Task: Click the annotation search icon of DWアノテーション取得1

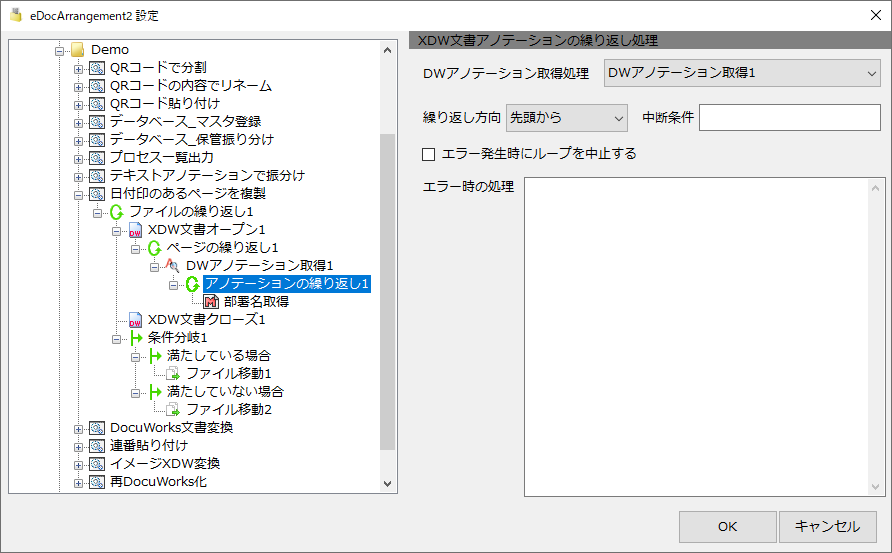Action: [x=173, y=266]
